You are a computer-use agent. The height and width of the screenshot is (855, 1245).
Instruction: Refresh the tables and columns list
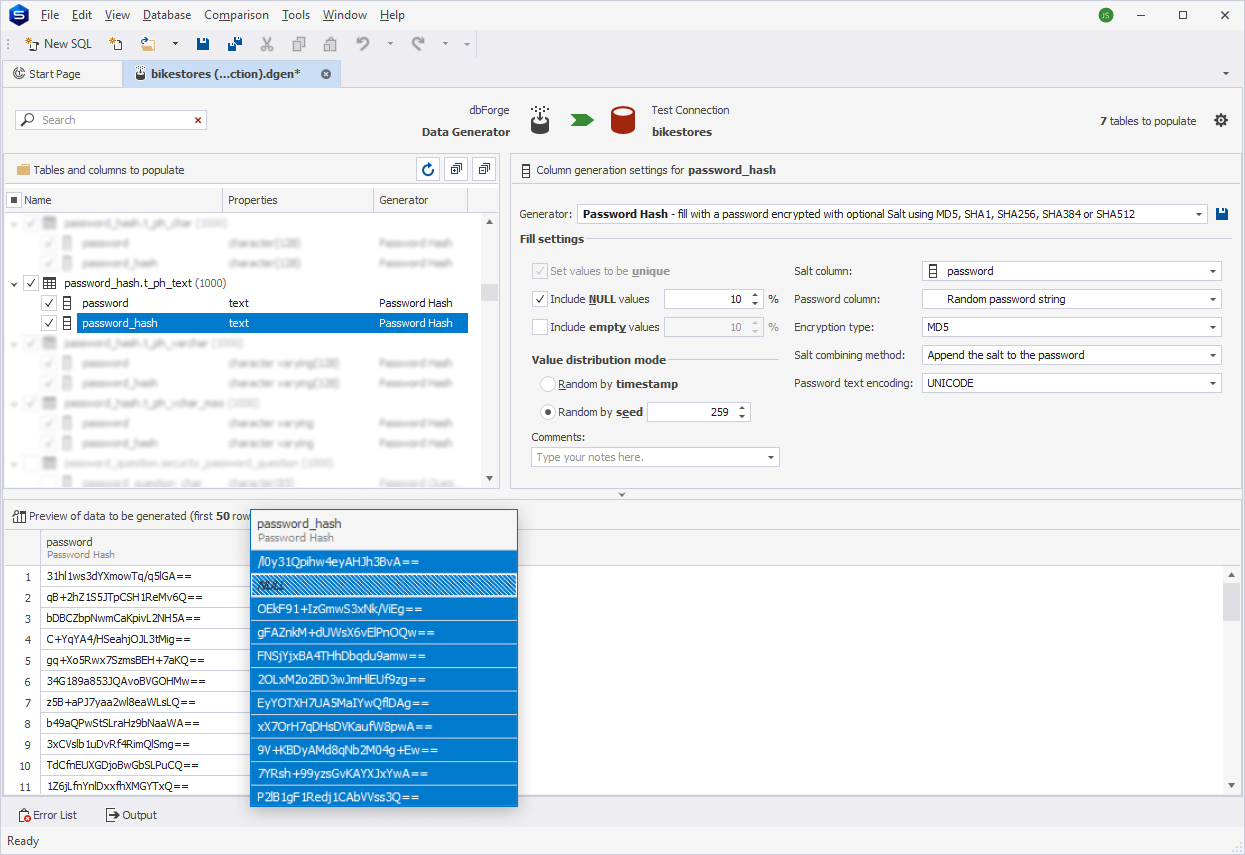point(429,170)
